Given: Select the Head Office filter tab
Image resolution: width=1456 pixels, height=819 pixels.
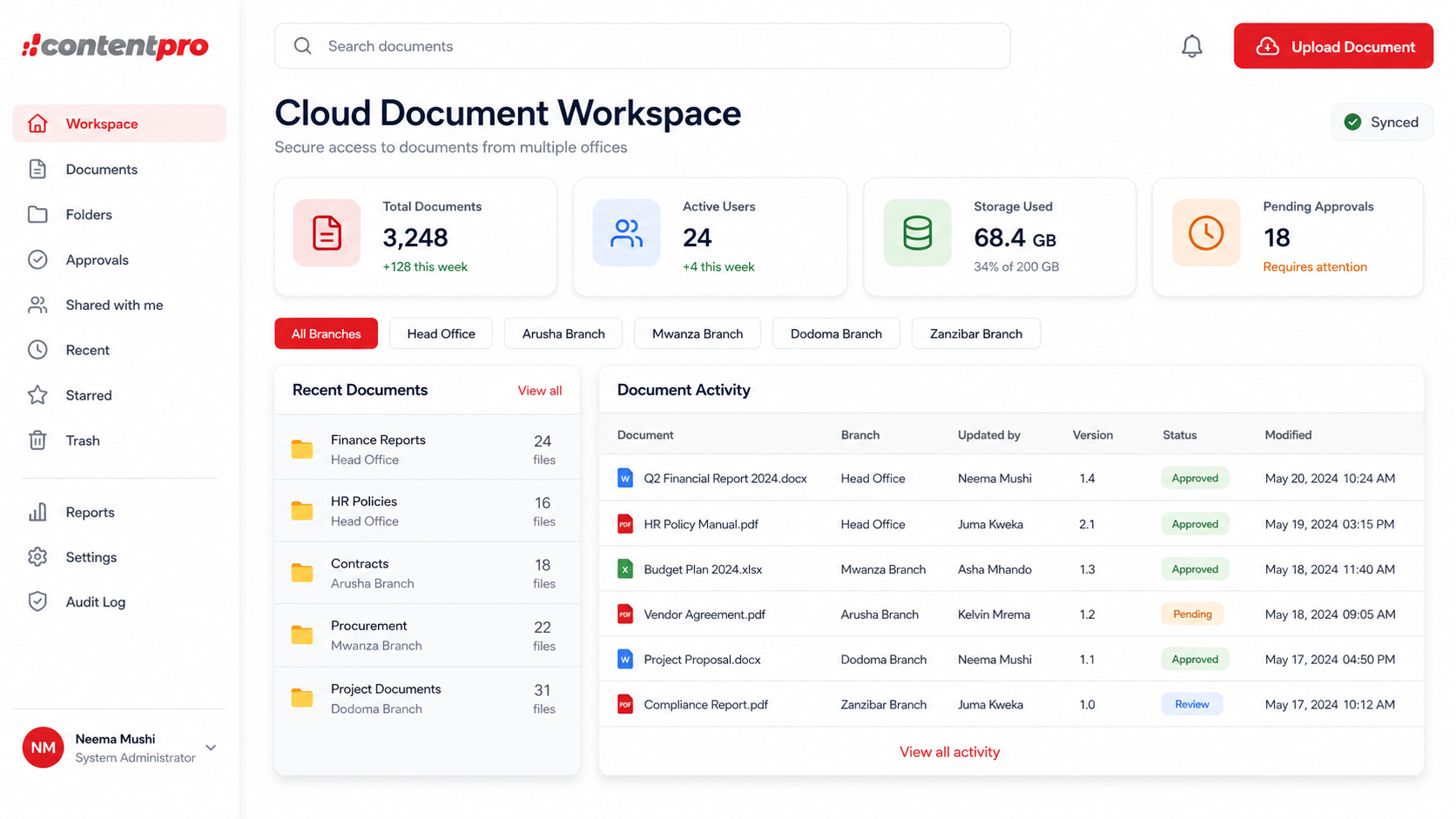Looking at the screenshot, I should (x=442, y=333).
